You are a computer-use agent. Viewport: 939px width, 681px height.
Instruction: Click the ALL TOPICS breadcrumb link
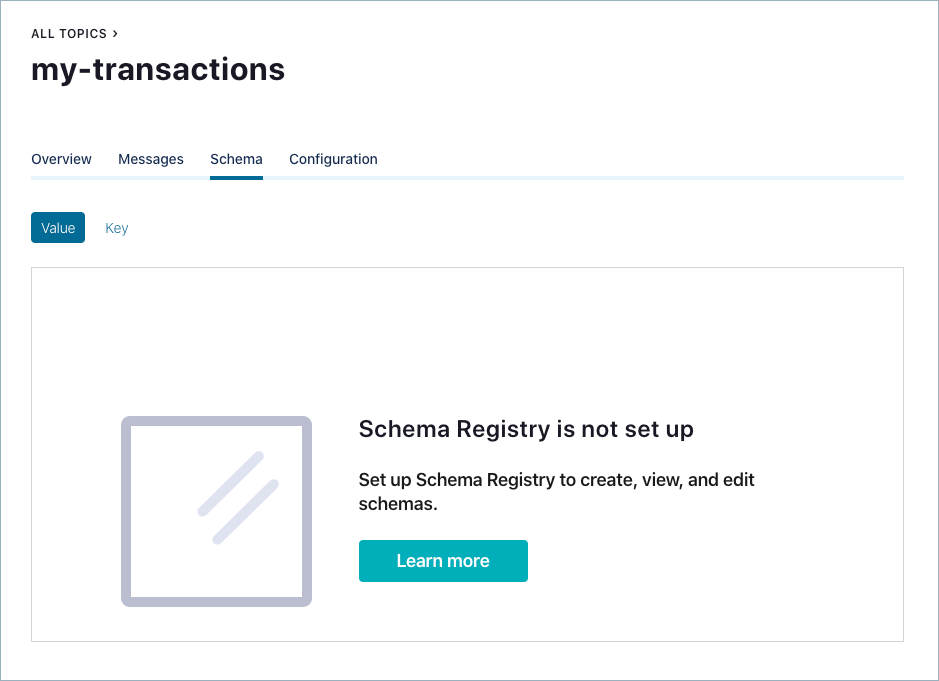[x=69, y=34]
